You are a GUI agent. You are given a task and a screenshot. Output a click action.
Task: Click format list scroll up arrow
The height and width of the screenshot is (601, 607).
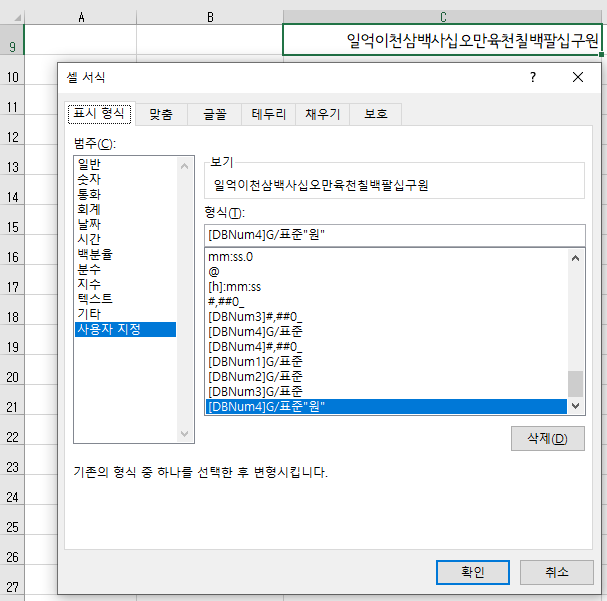point(576,258)
